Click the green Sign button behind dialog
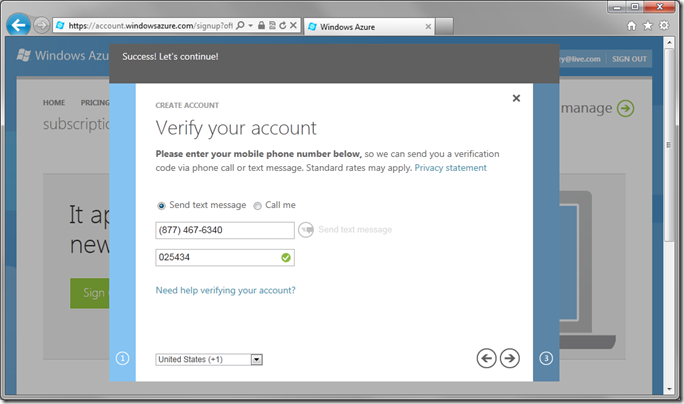The width and height of the screenshot is (684, 404). (90, 293)
